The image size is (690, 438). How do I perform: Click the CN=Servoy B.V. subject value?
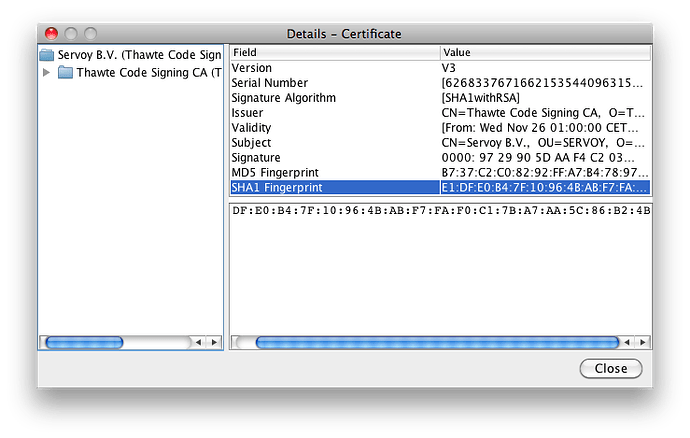pyautogui.click(x=543, y=143)
